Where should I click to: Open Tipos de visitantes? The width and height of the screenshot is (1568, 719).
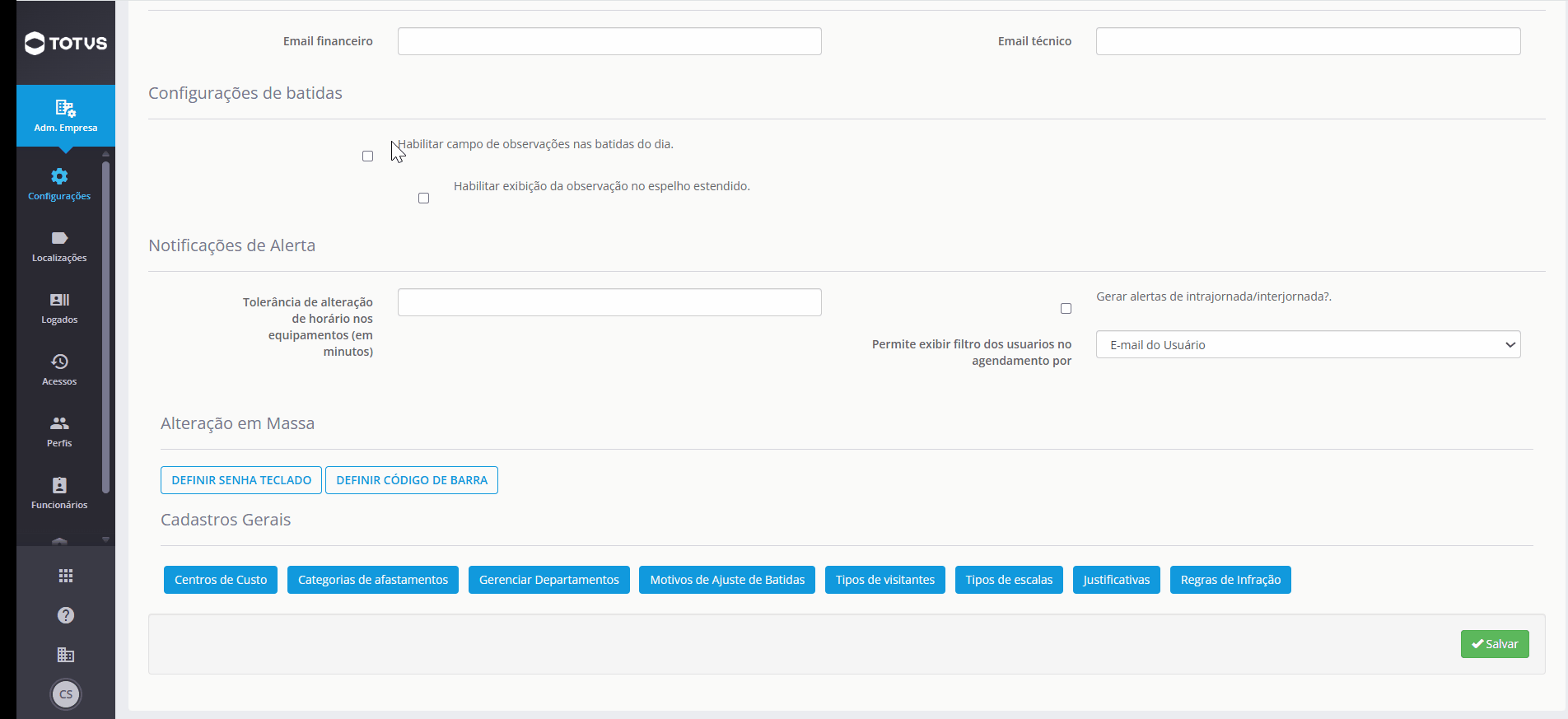[885, 580]
